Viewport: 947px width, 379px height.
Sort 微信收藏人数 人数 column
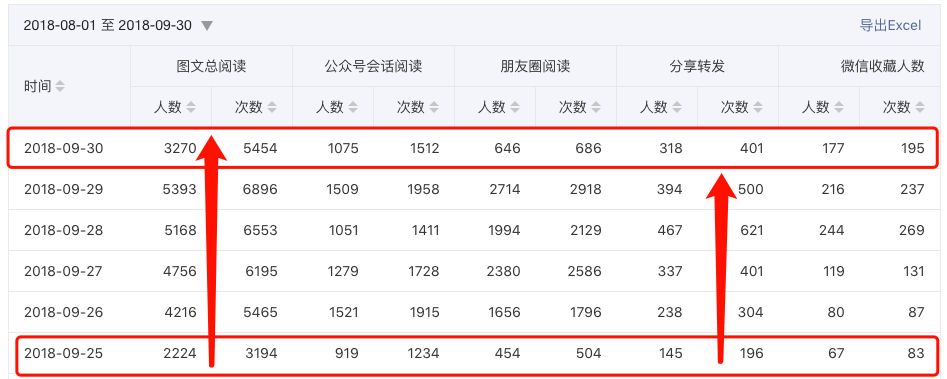point(838,107)
